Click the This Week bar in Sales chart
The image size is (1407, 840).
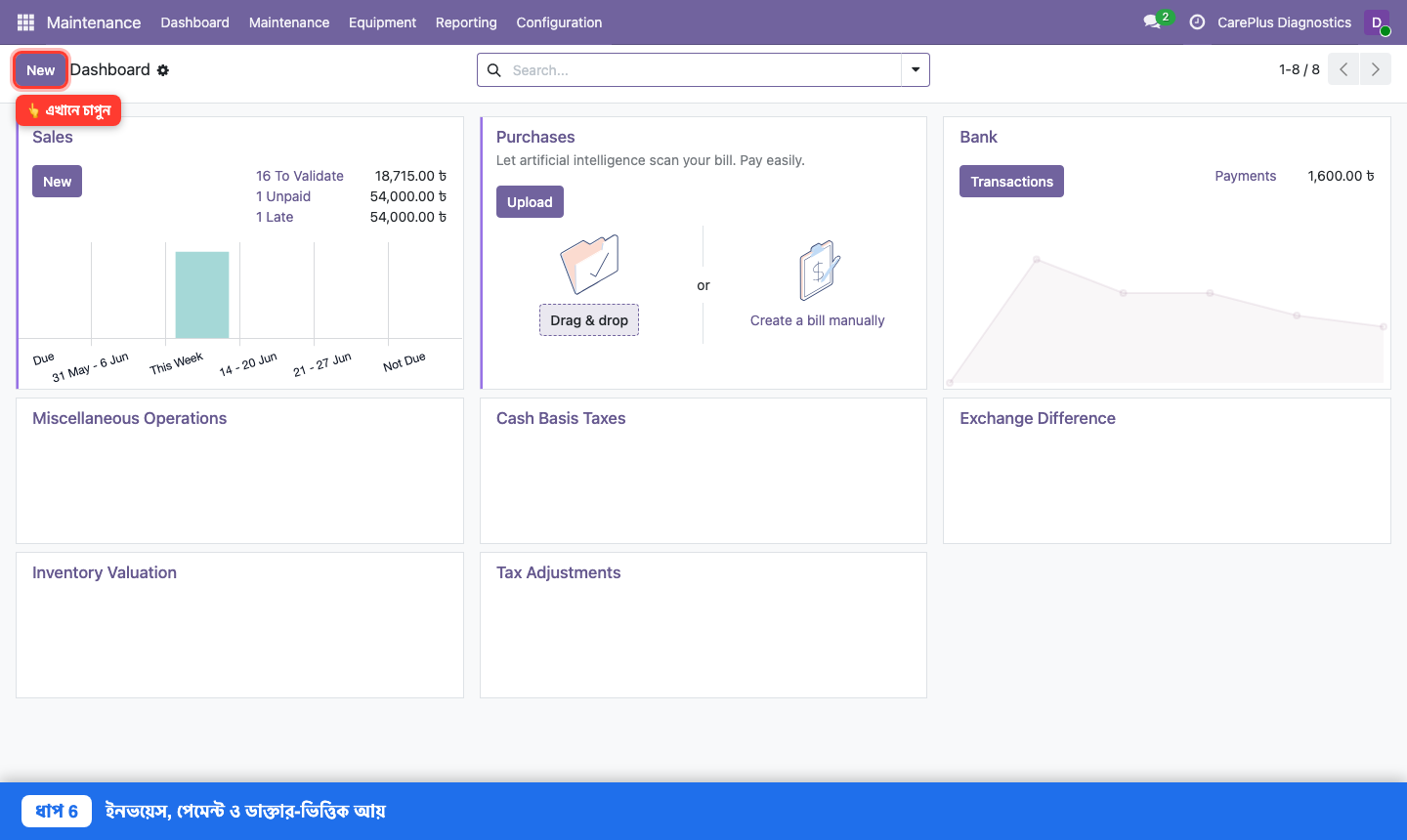202,295
